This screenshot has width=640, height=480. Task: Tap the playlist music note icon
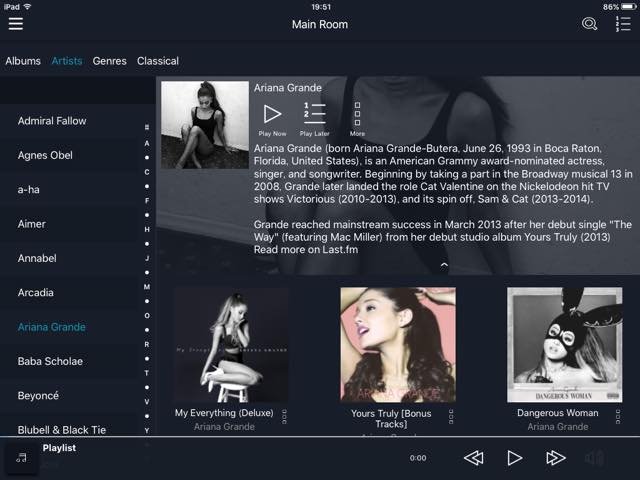point(21,458)
